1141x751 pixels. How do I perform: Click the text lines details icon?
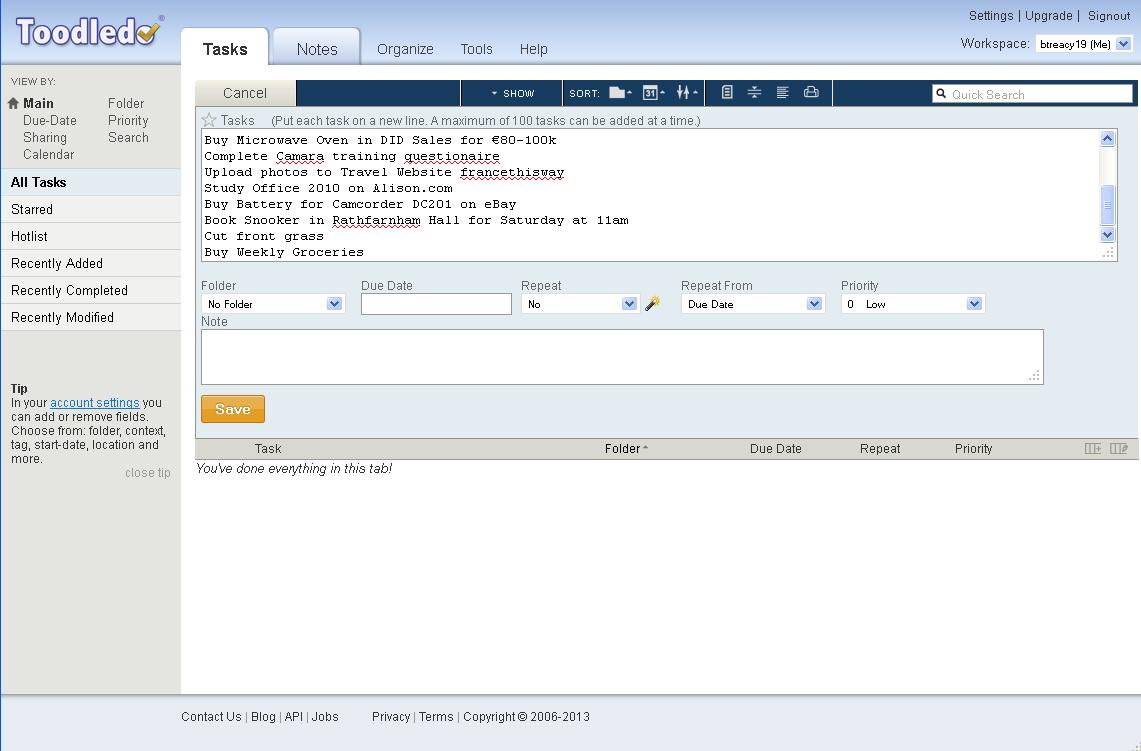(782, 92)
